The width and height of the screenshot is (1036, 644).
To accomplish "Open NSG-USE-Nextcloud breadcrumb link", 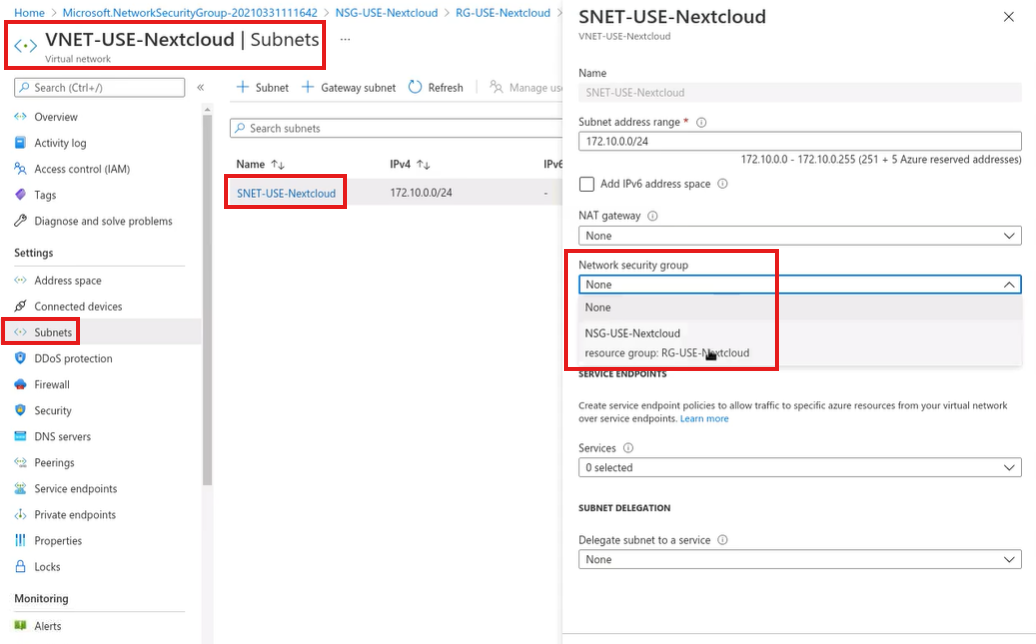I will point(387,13).
